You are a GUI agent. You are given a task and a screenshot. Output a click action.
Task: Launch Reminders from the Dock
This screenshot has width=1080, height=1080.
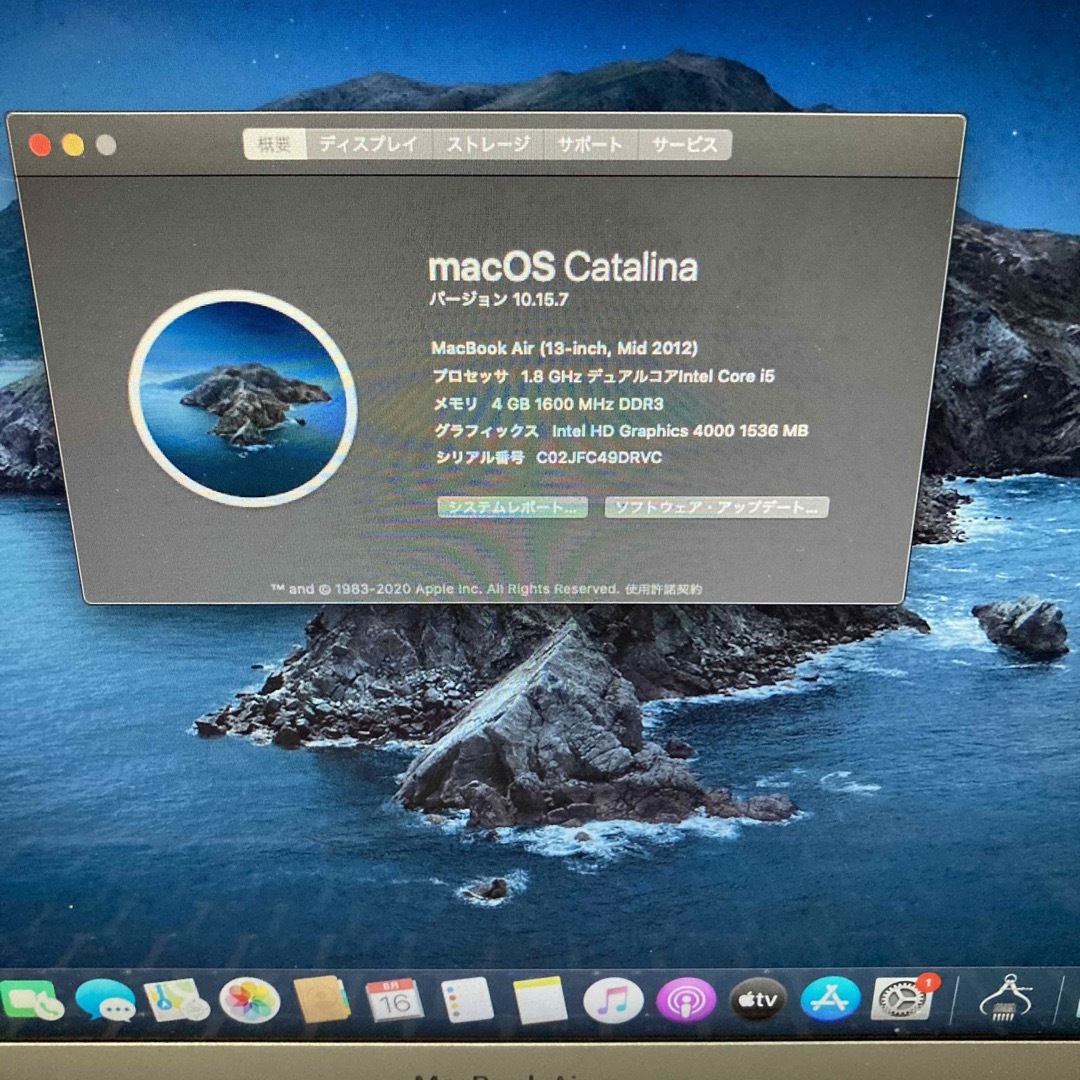coord(468,1000)
